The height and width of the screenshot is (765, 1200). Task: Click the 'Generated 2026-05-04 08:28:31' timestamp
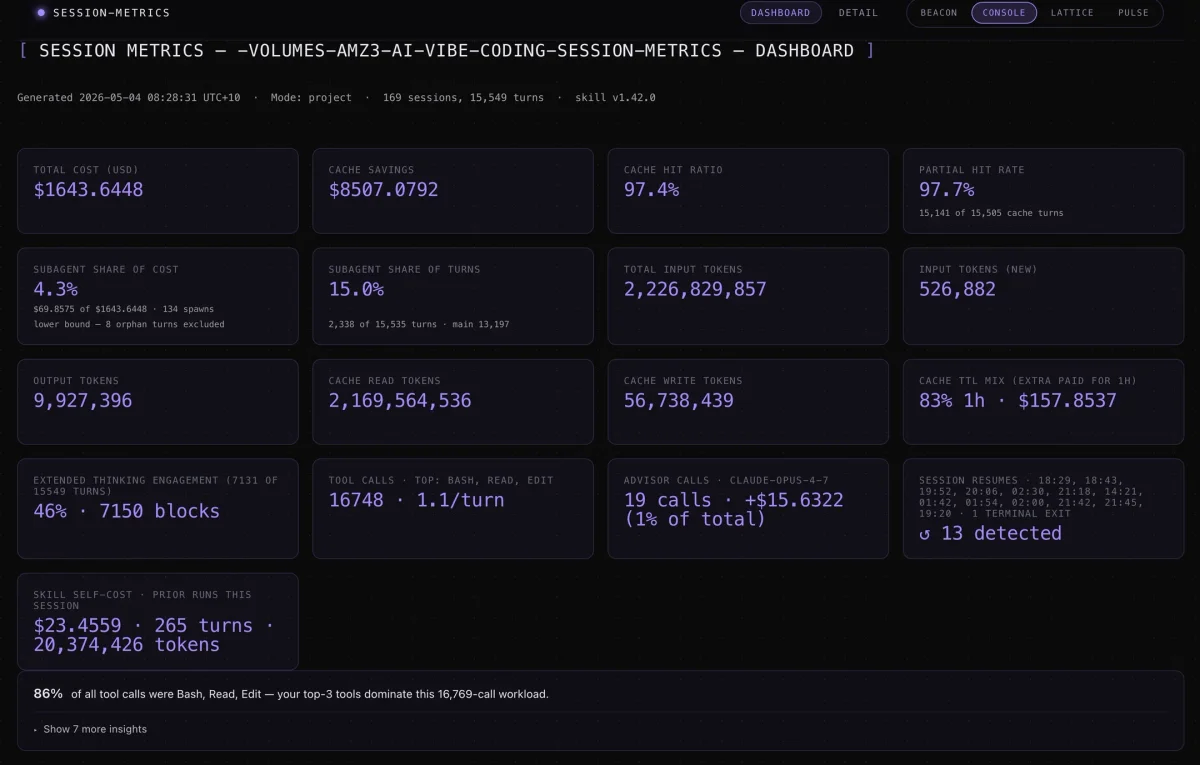129,97
